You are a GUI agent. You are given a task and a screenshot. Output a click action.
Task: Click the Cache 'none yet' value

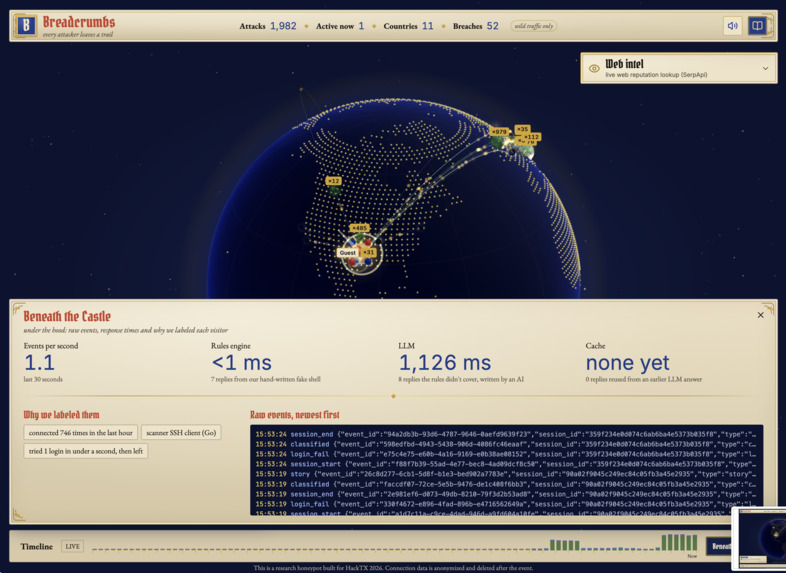[x=628, y=362]
